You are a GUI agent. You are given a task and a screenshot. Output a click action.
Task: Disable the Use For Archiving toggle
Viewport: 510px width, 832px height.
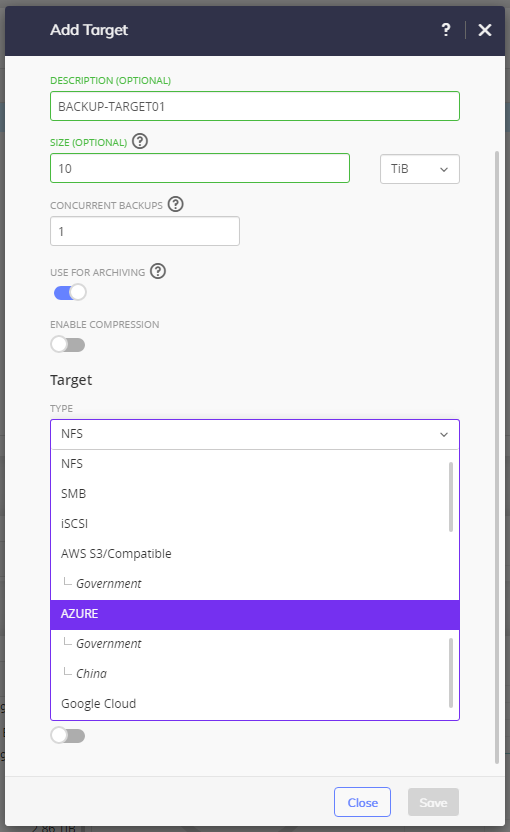coord(70,292)
